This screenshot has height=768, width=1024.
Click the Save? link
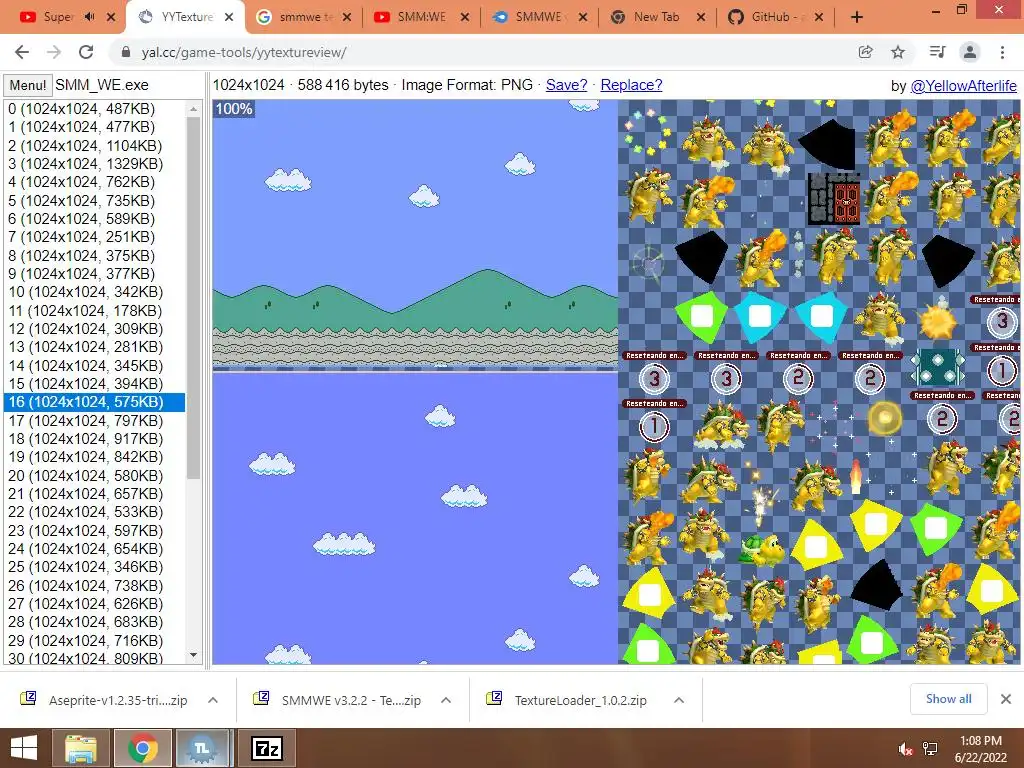click(x=566, y=85)
